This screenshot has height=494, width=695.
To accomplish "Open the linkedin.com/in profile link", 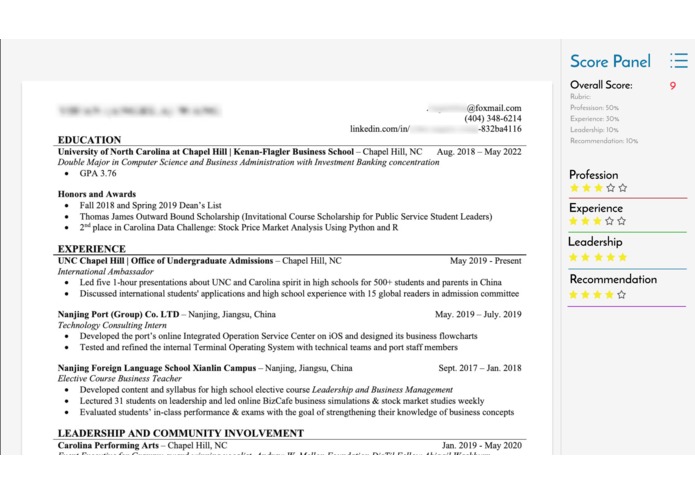I will [436, 129].
